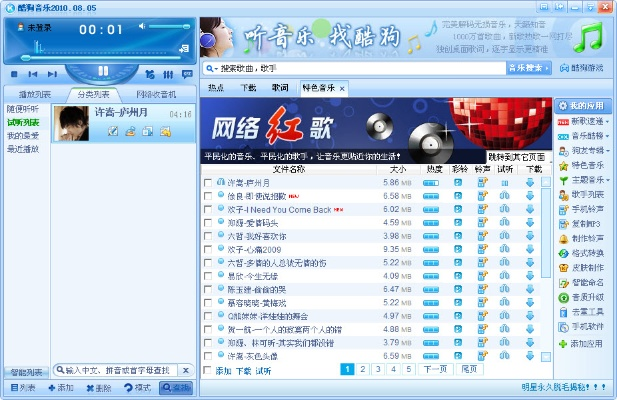Switch to the 热点 tab
617x400 pixels.
click(216, 88)
